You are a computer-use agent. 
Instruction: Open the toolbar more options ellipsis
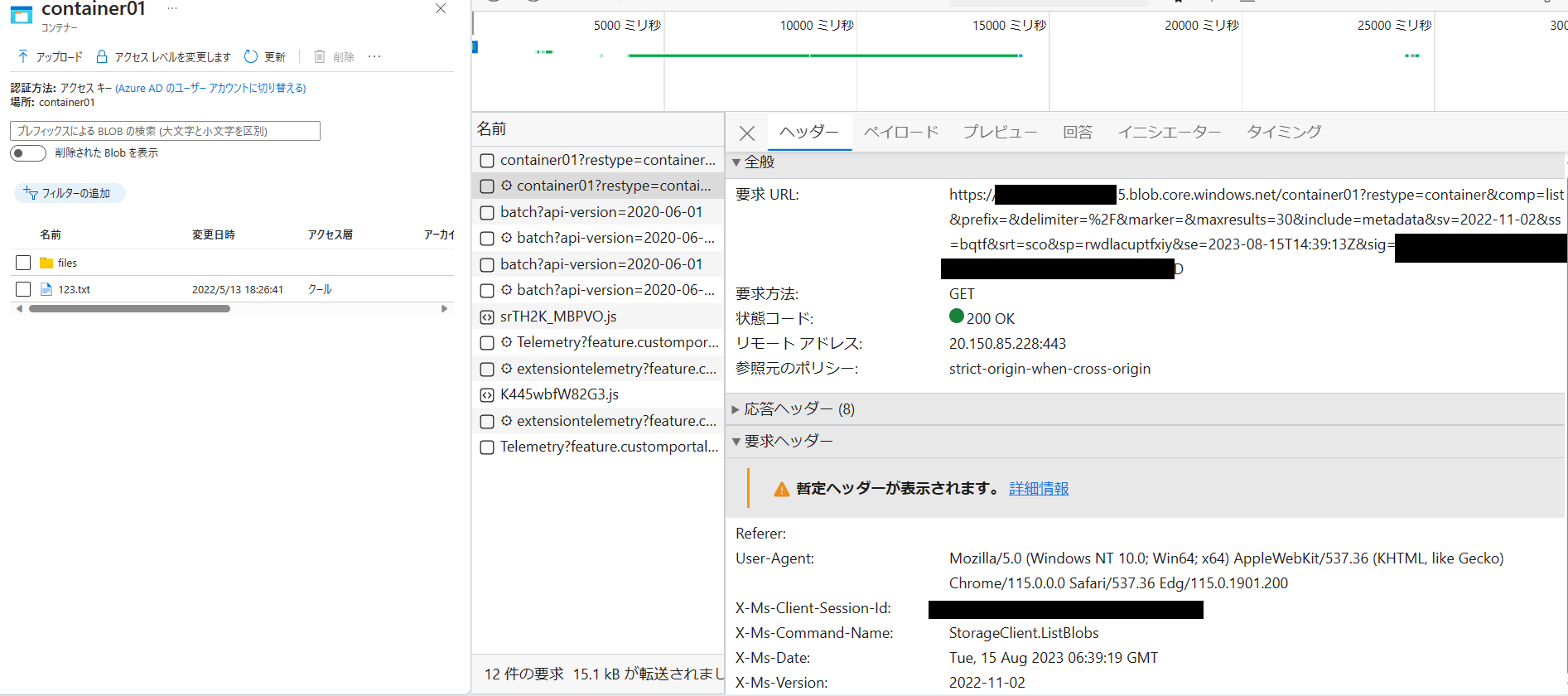pyautogui.click(x=374, y=56)
